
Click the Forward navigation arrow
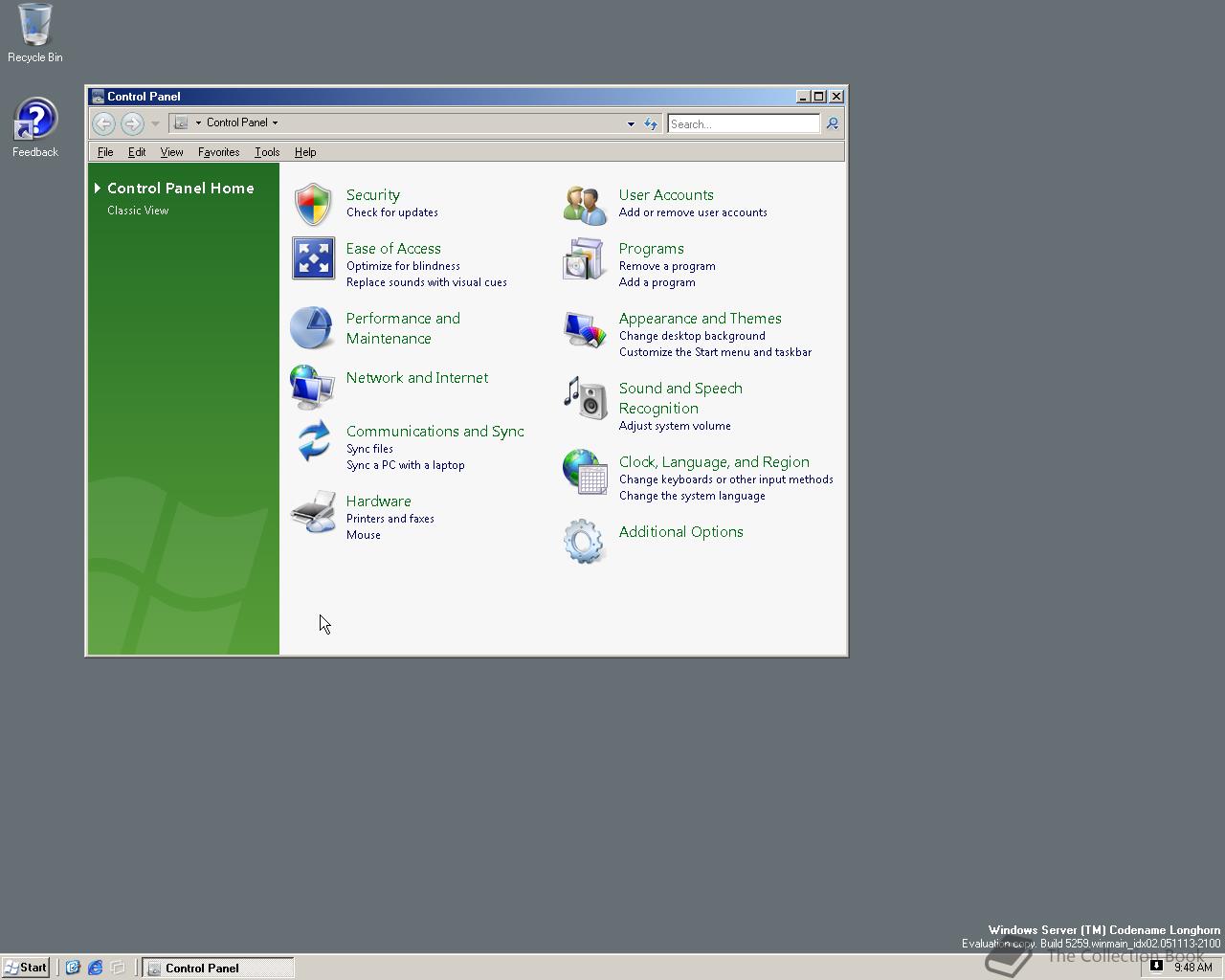(x=132, y=123)
